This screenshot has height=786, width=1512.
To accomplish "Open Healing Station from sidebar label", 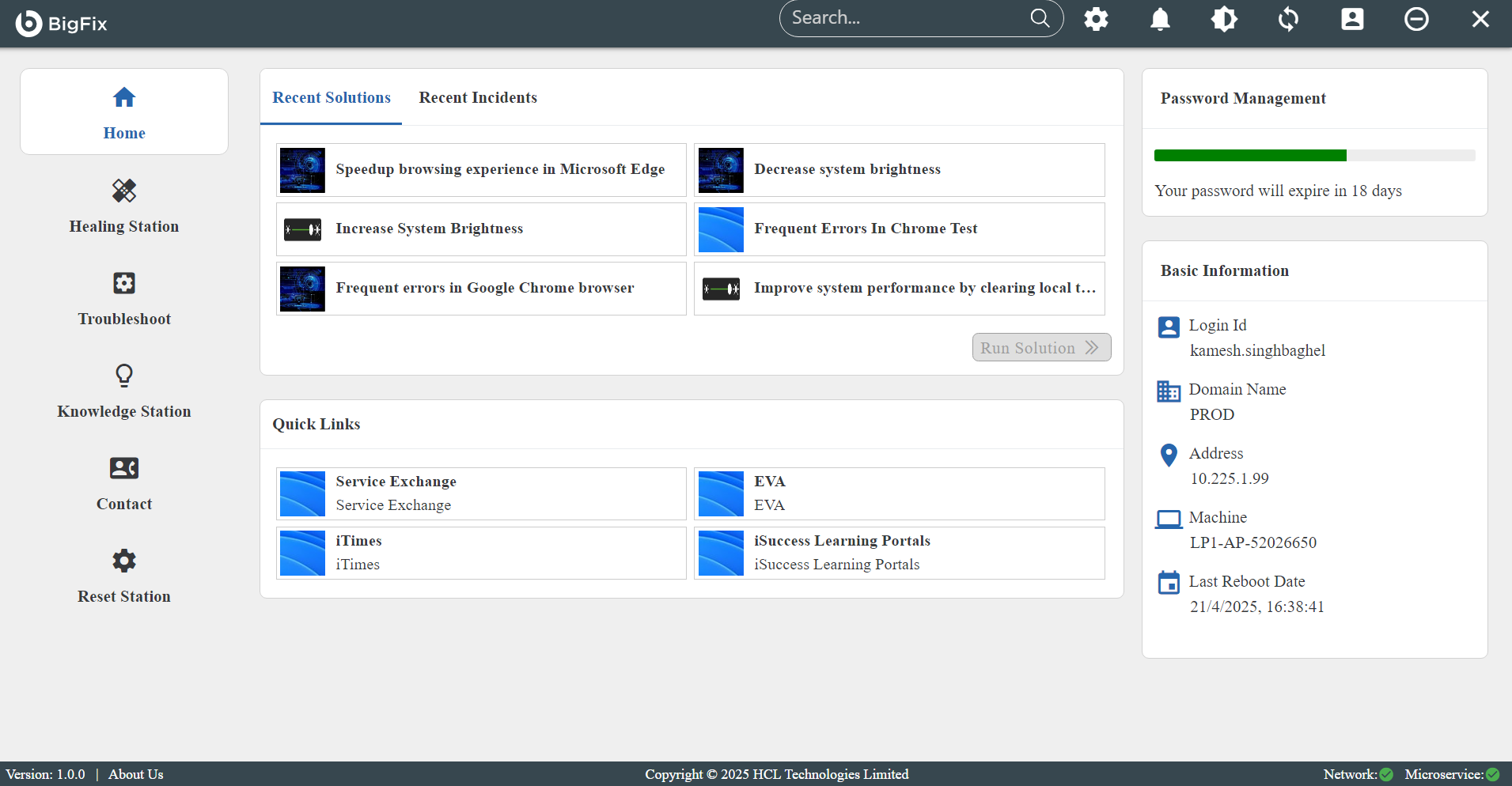I will (124, 226).
